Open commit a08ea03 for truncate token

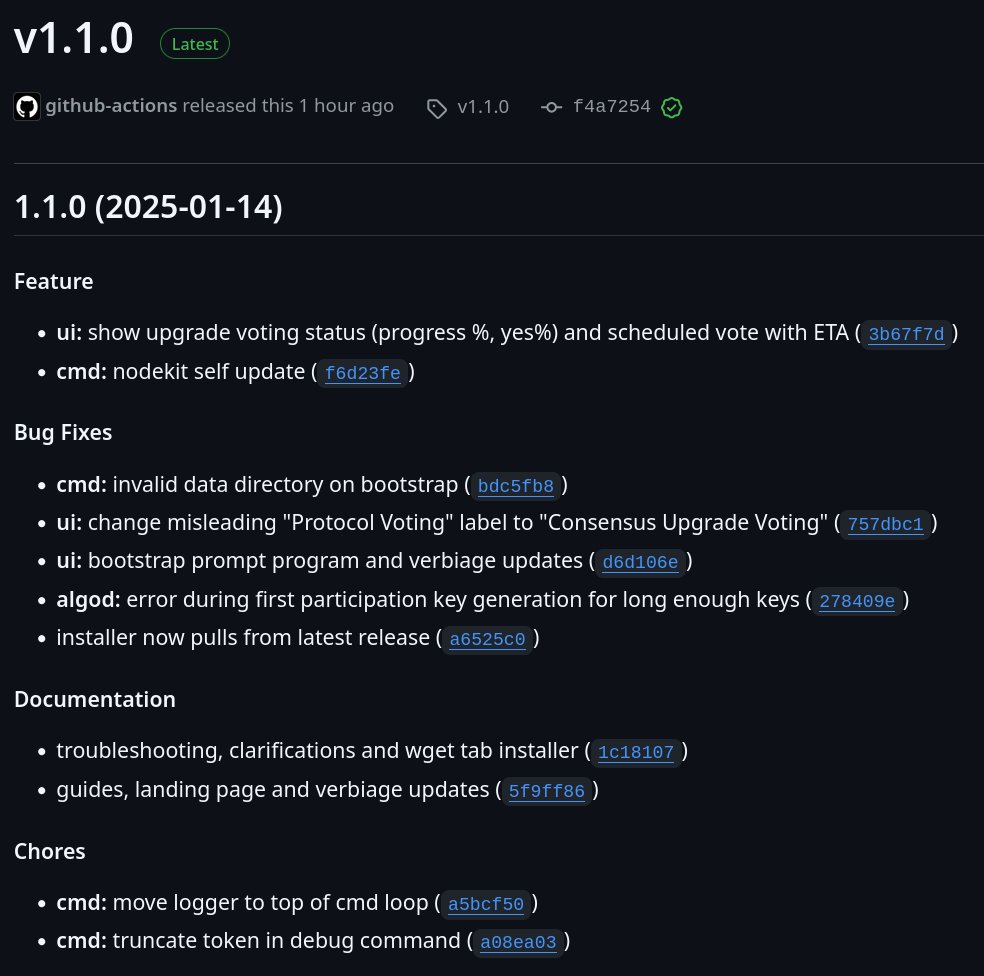pos(518,942)
